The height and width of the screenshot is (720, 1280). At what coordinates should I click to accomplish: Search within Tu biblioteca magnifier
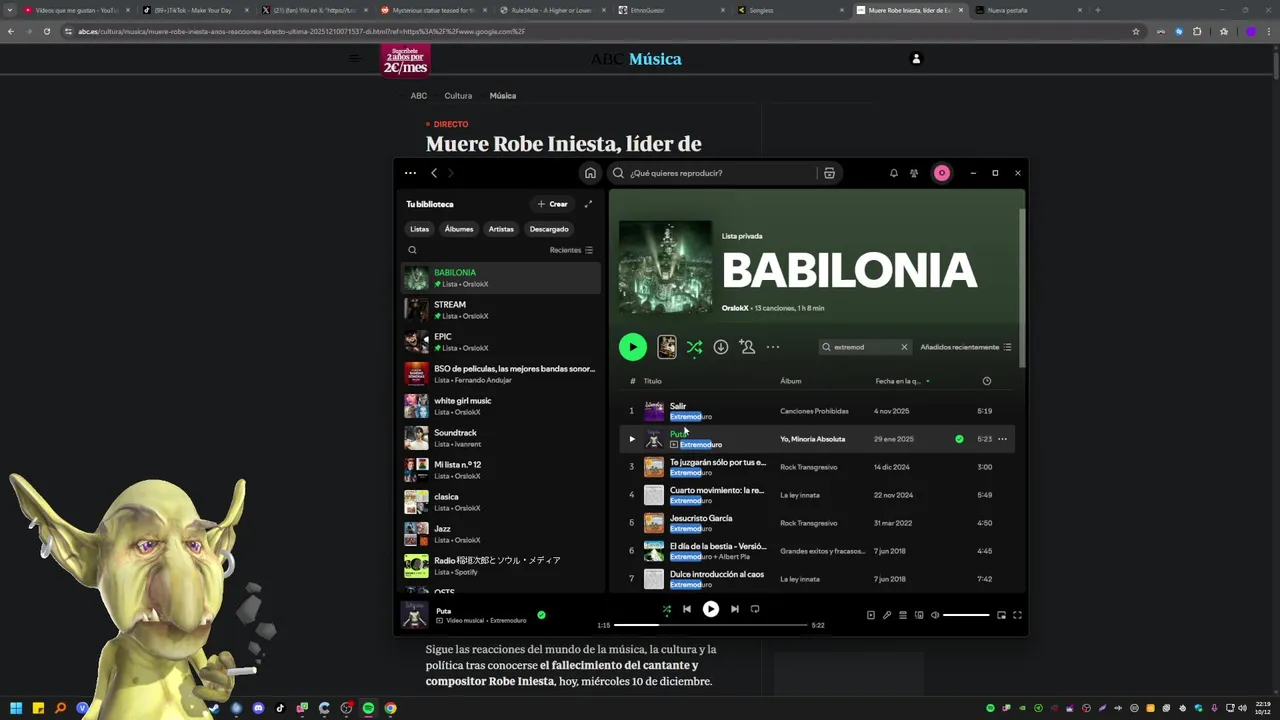(412, 250)
